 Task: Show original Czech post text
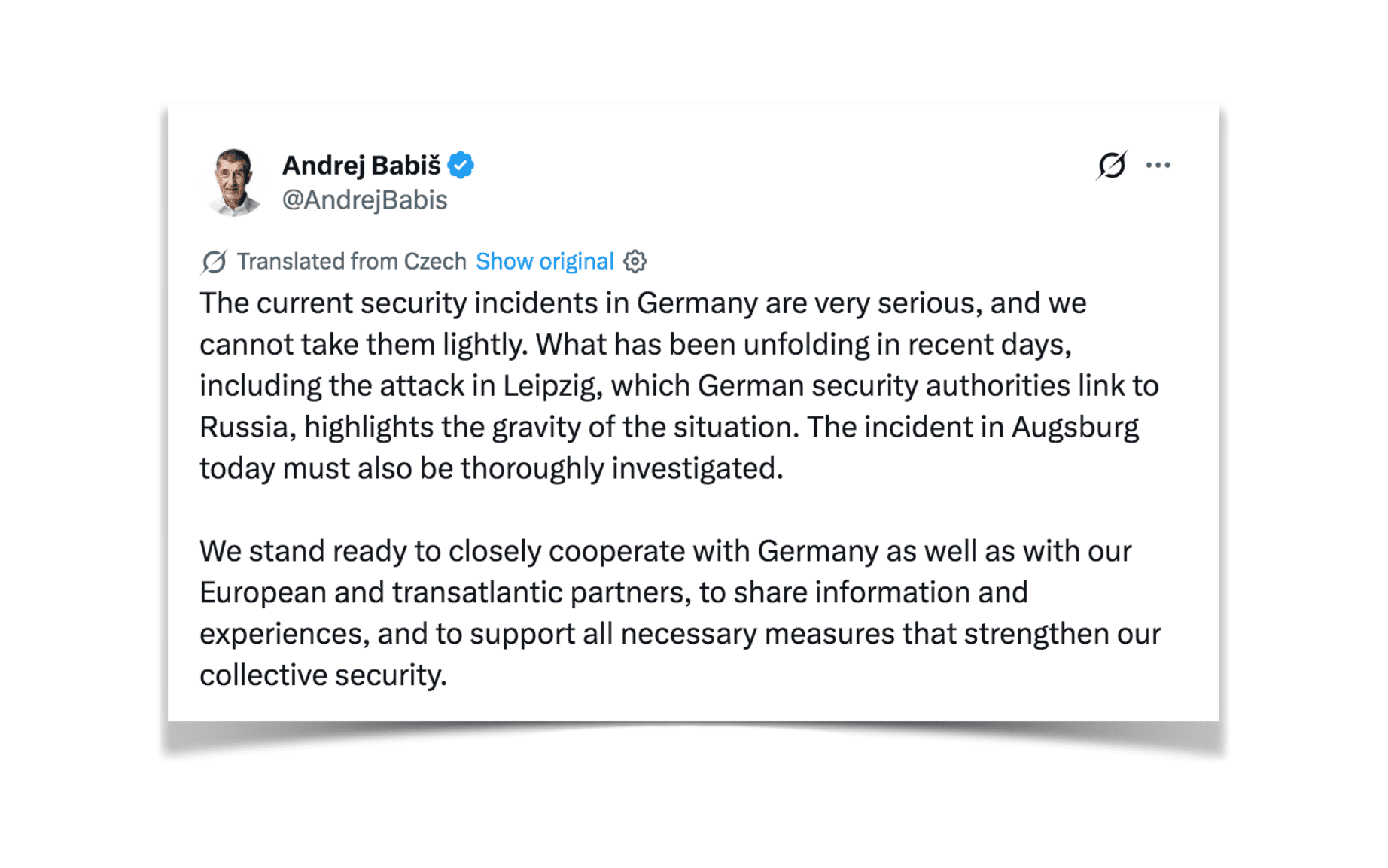[544, 261]
